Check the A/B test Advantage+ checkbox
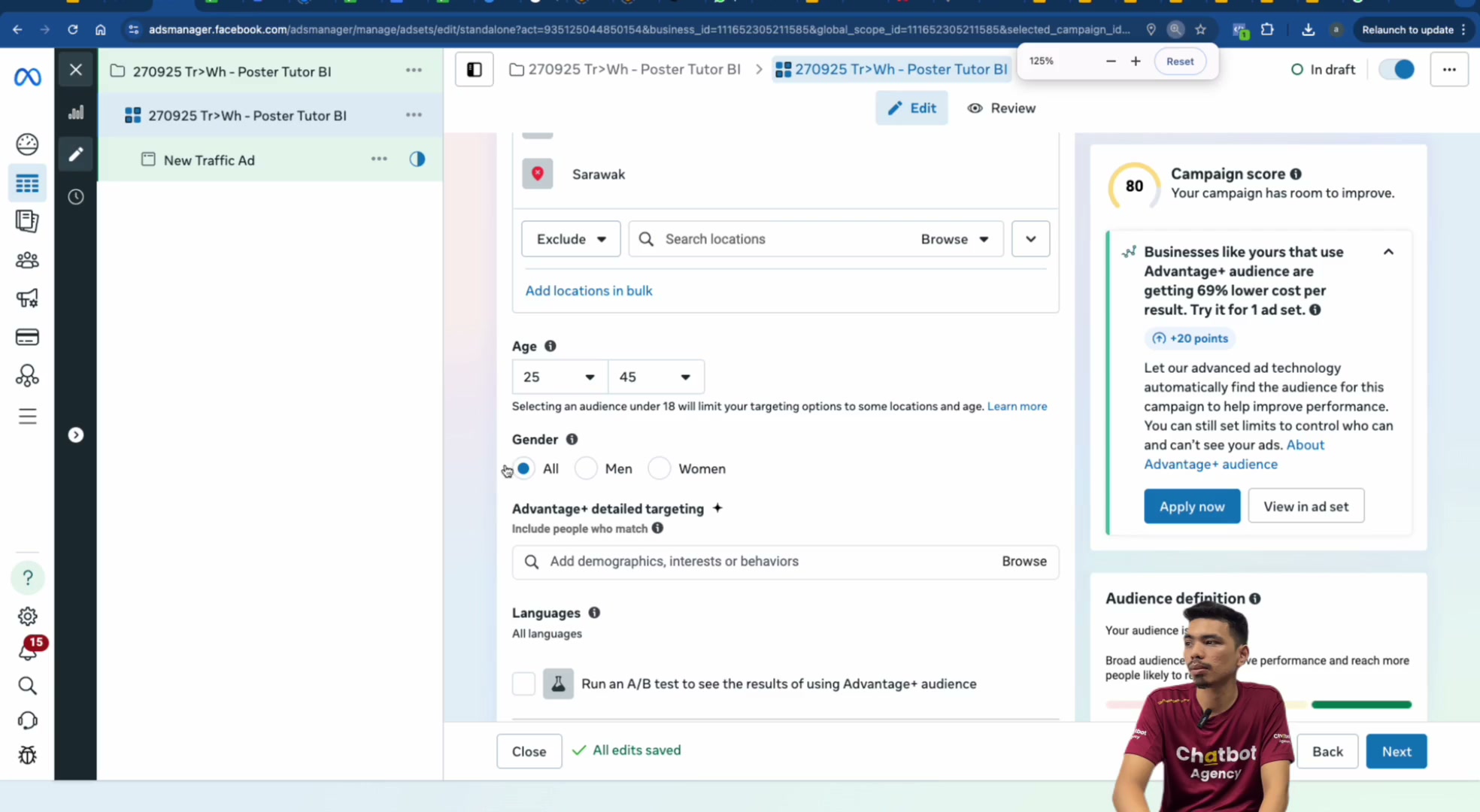 [523, 683]
